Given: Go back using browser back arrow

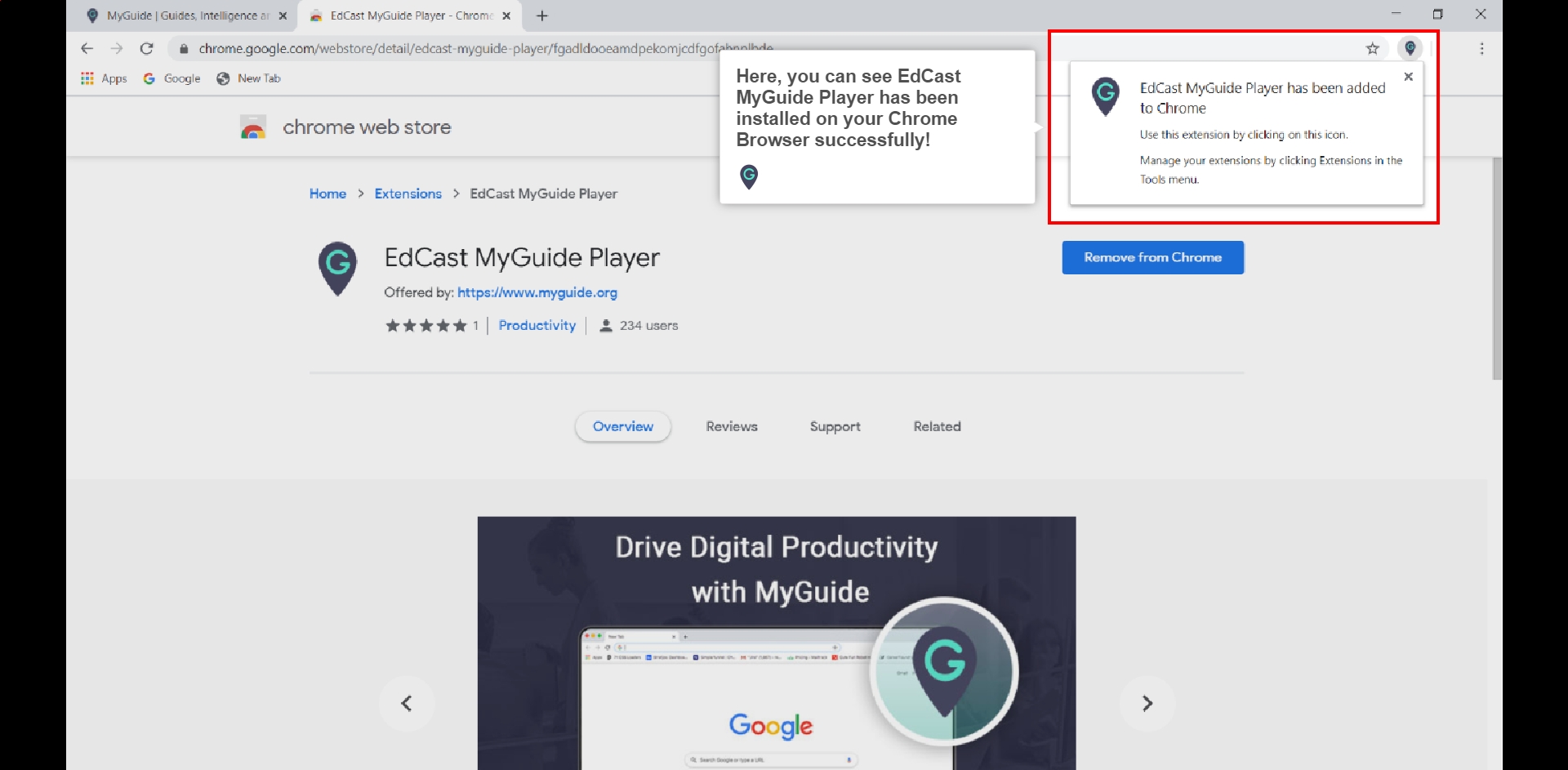Looking at the screenshot, I should 87,49.
